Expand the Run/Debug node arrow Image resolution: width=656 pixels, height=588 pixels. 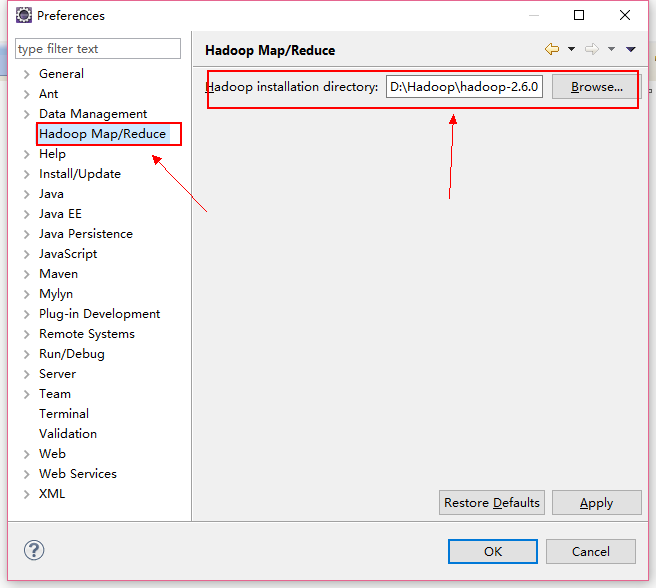point(27,354)
